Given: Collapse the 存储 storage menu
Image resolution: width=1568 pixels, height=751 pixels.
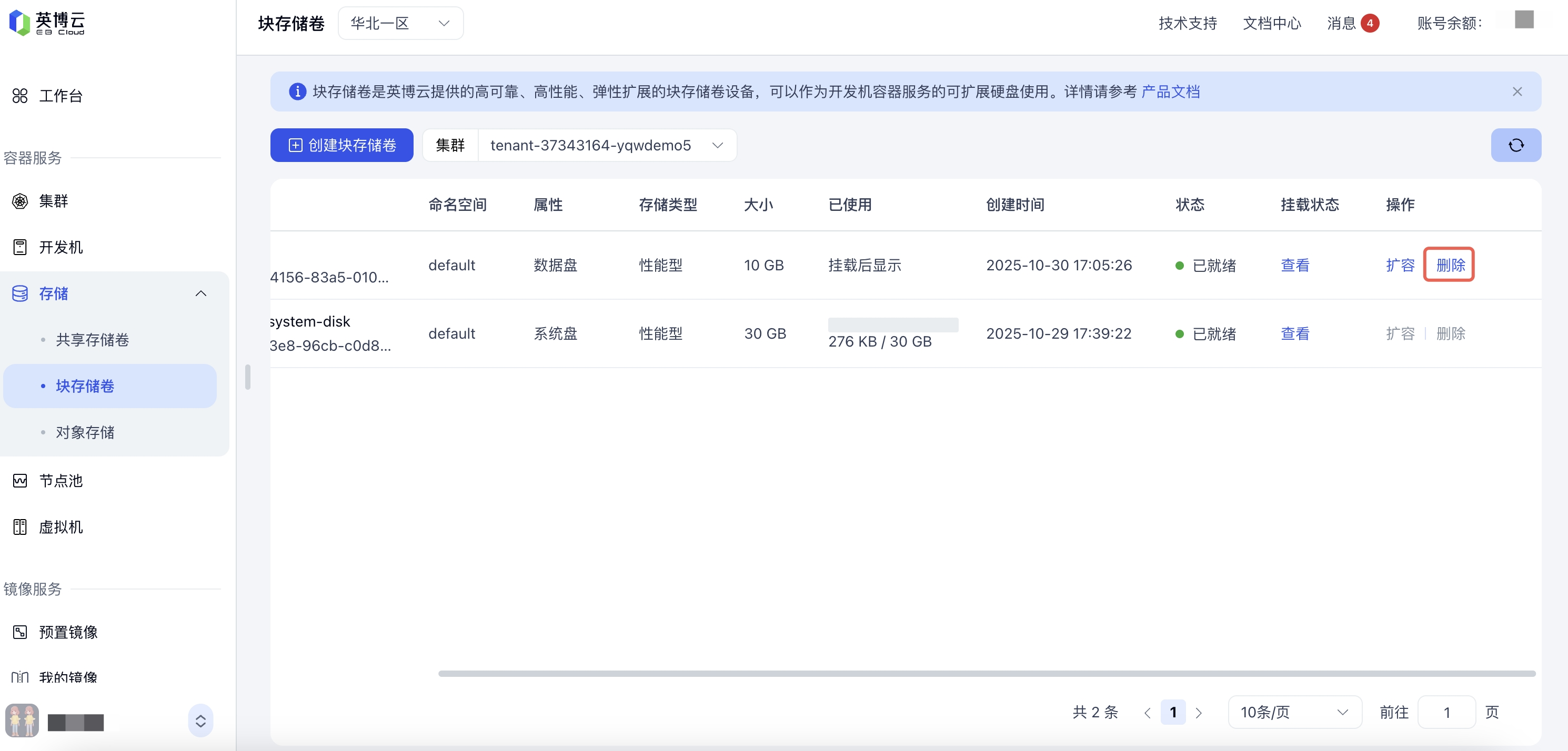Looking at the screenshot, I should [200, 293].
